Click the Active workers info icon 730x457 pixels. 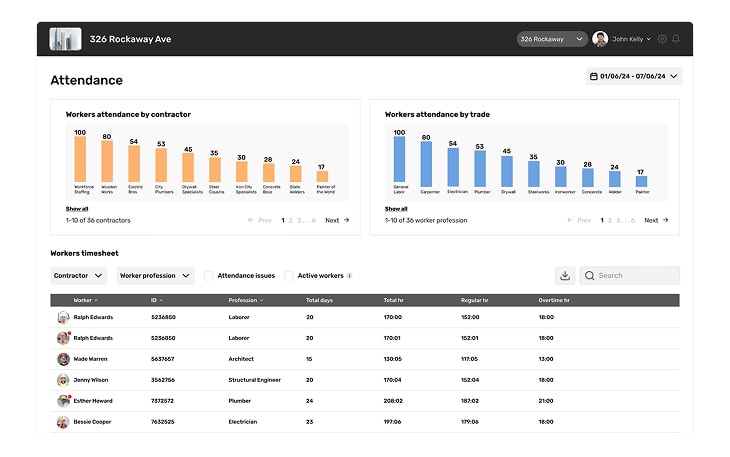[349, 275]
